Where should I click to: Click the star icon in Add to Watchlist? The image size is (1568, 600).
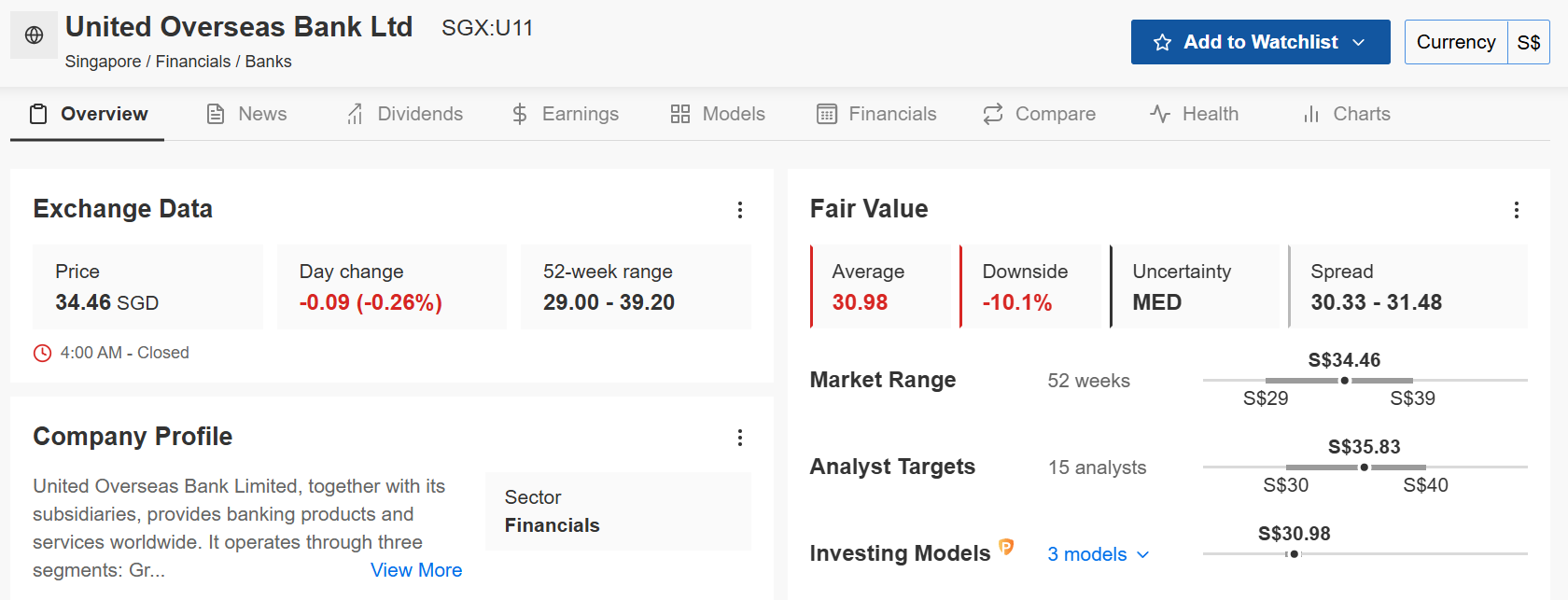point(1162,43)
